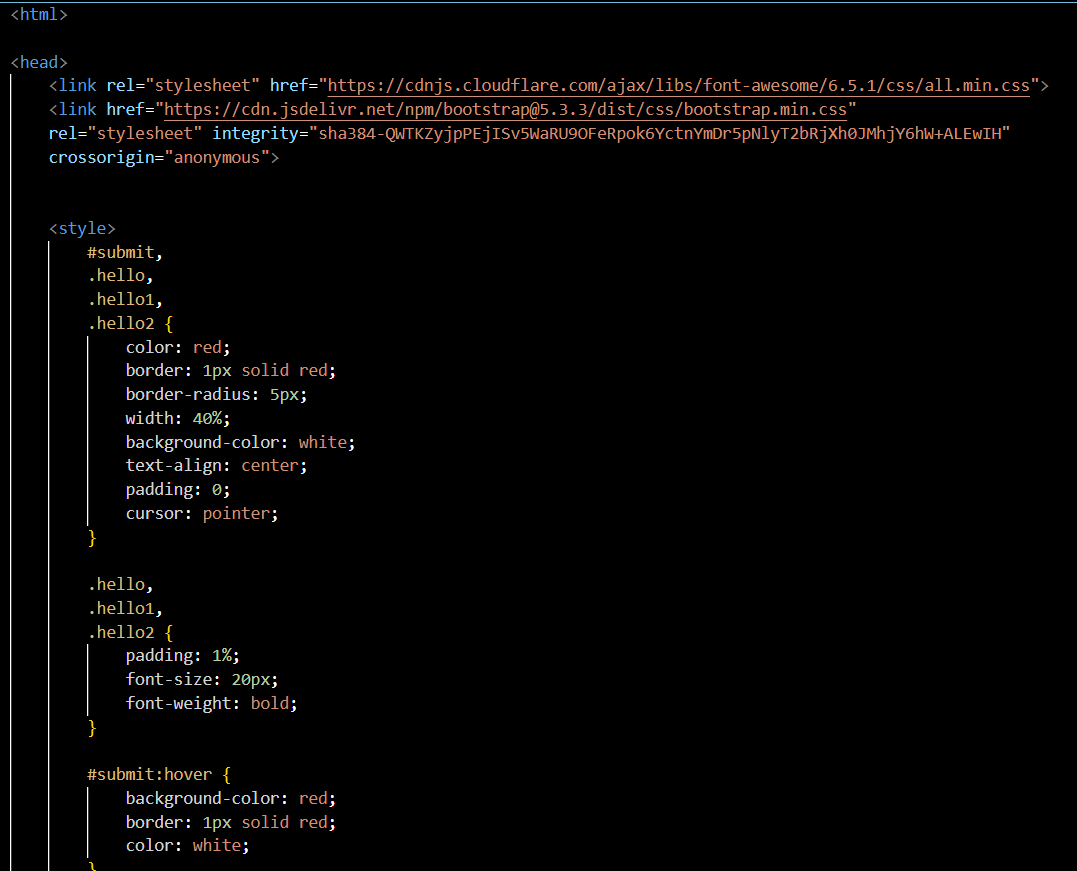Click the background-color: white declaration
Image resolution: width=1077 pixels, height=871 pixels.
coord(240,442)
